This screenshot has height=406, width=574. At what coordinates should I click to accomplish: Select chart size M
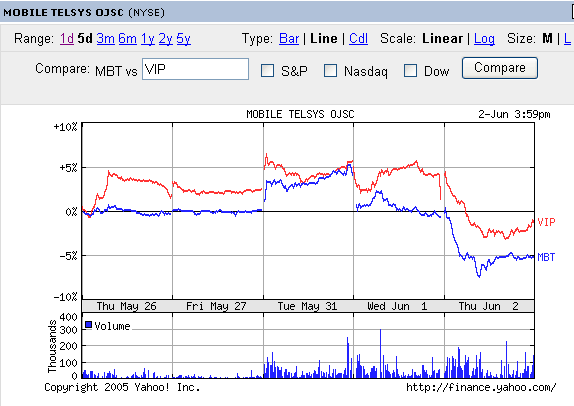click(547, 38)
